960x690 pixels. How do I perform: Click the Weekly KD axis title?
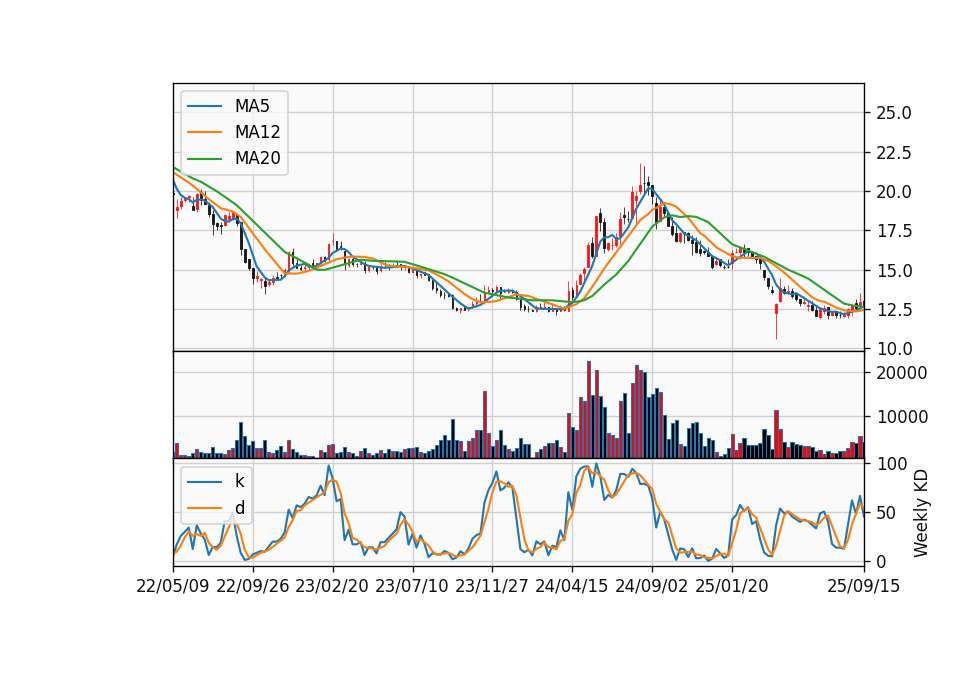point(921,513)
